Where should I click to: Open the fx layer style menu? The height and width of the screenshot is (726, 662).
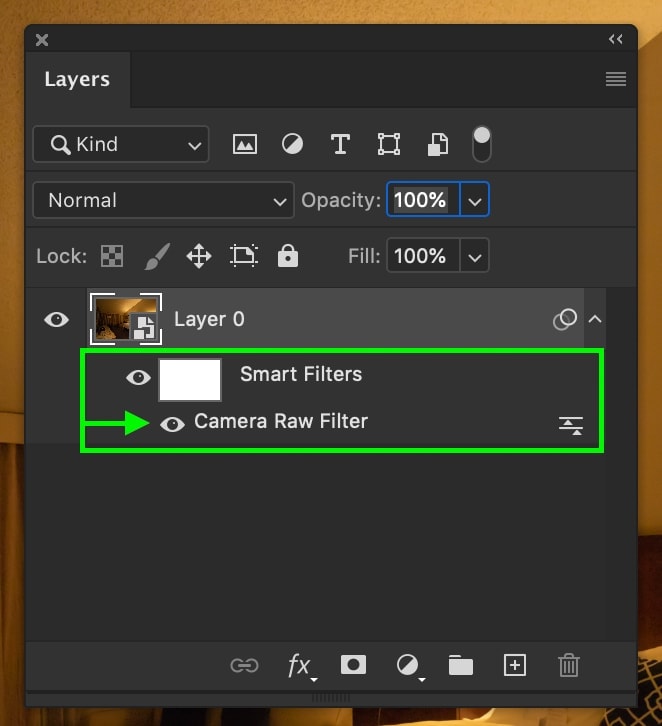301,666
